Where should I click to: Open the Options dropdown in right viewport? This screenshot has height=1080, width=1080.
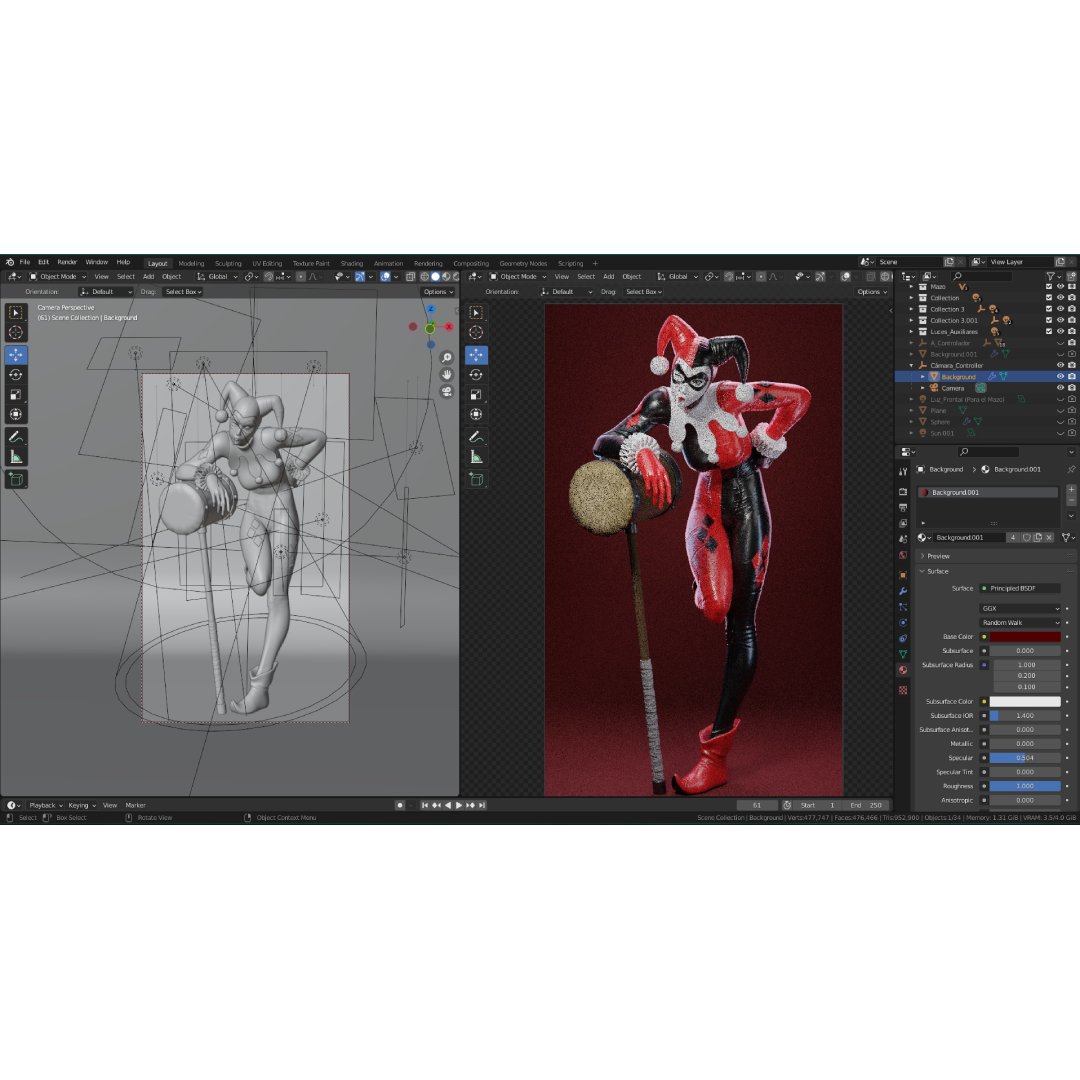[x=872, y=292]
